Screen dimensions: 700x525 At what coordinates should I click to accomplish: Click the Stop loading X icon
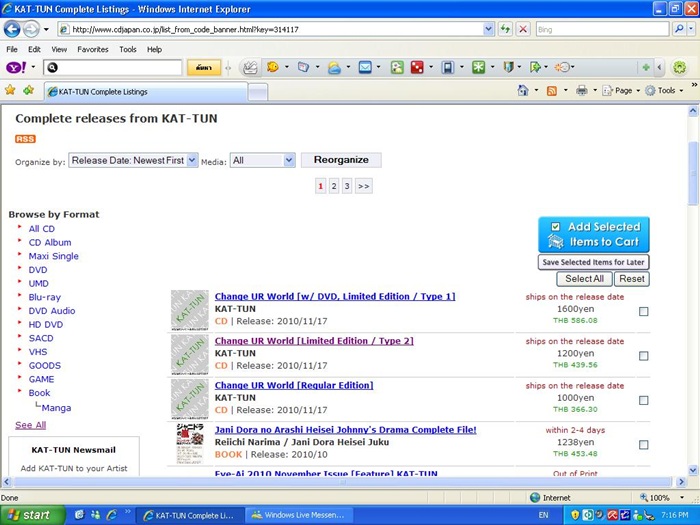point(523,29)
